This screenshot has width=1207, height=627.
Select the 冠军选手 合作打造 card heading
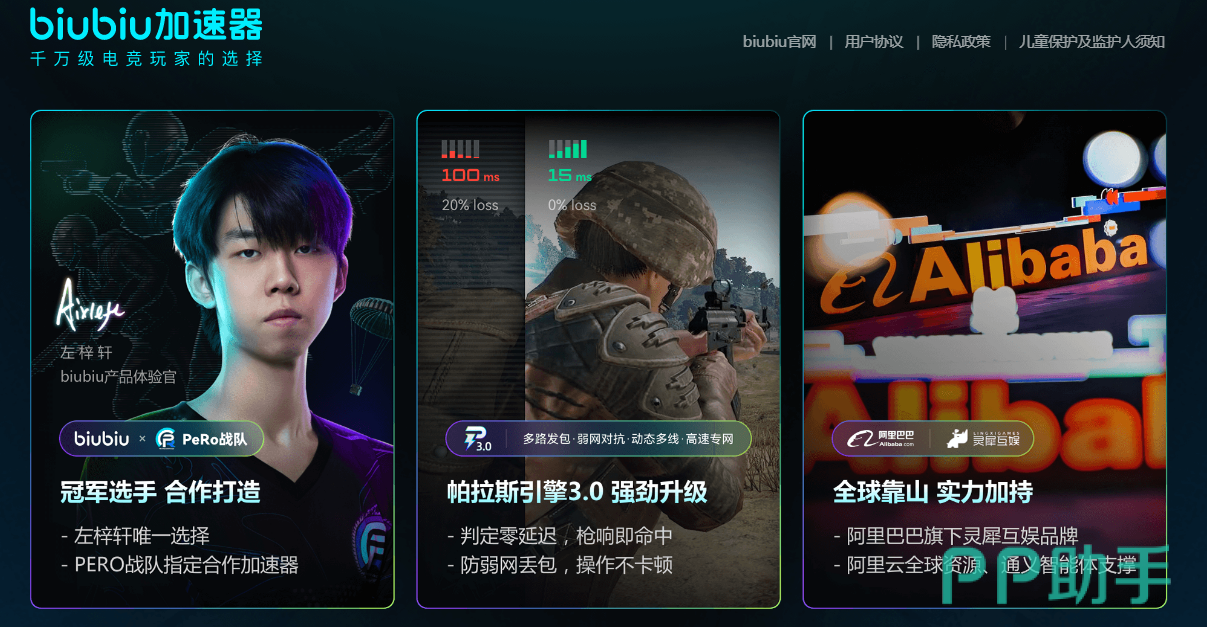coord(160,492)
